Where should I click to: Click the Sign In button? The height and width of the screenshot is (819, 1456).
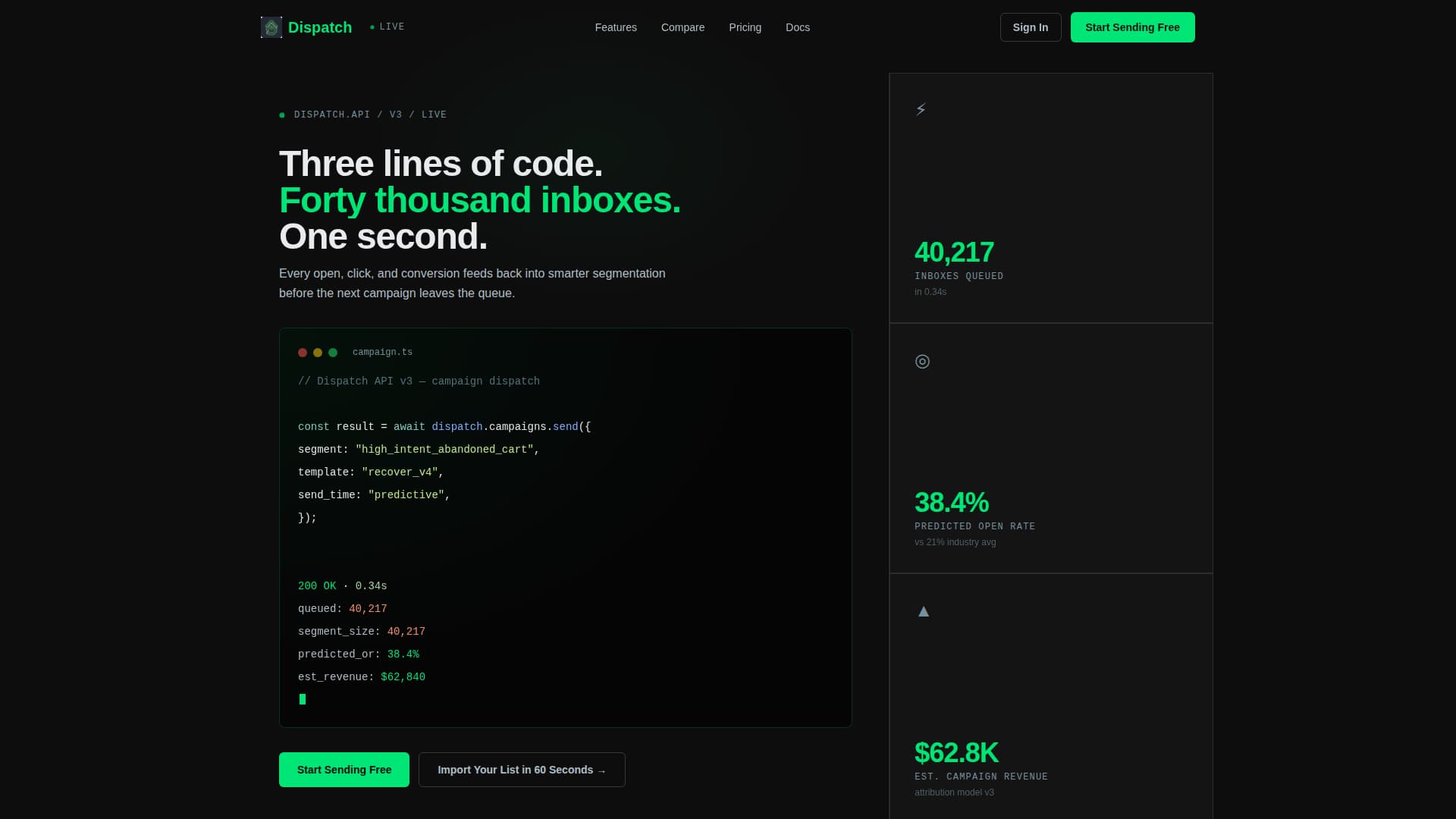[1030, 27]
